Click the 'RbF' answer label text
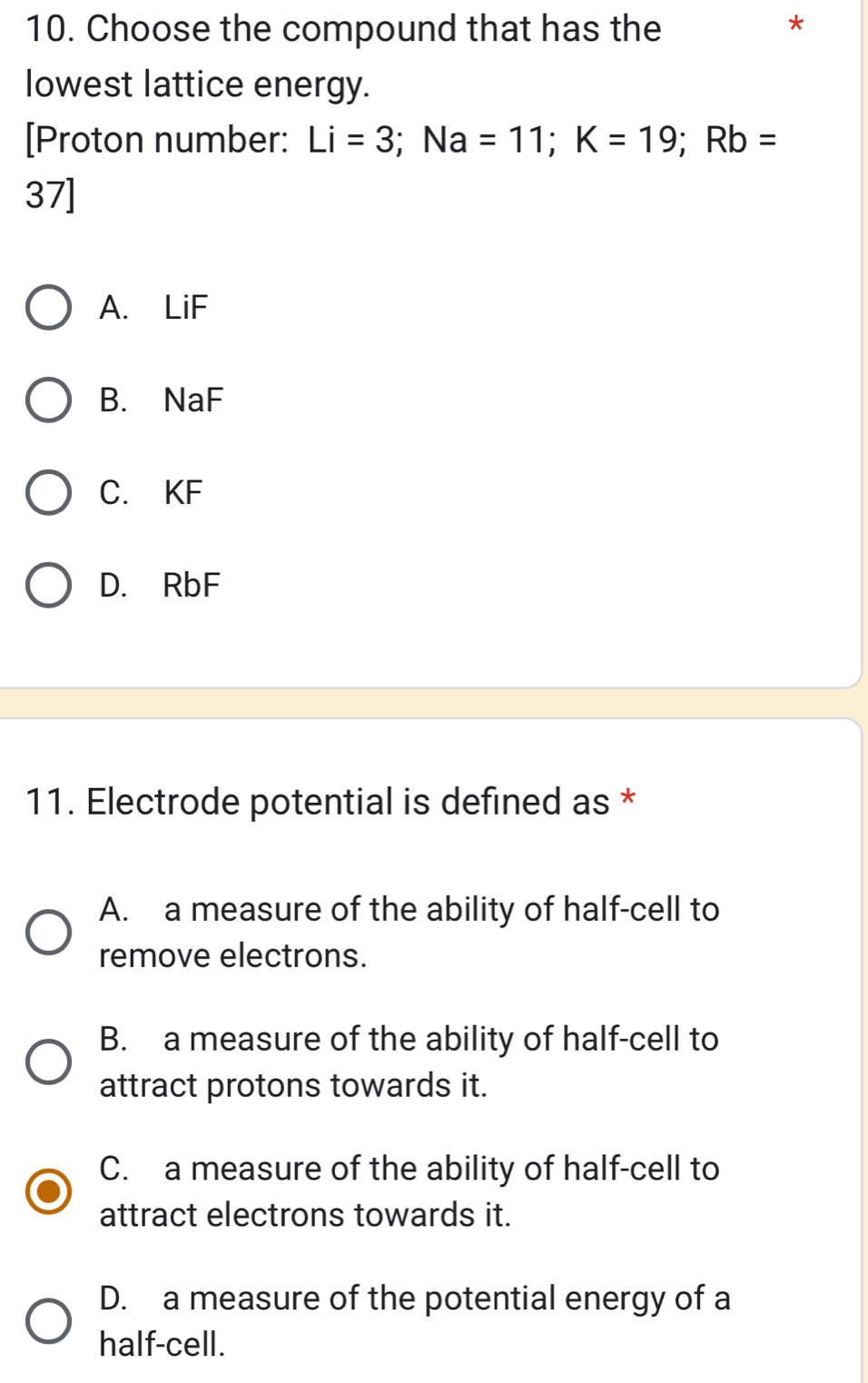 tap(192, 585)
